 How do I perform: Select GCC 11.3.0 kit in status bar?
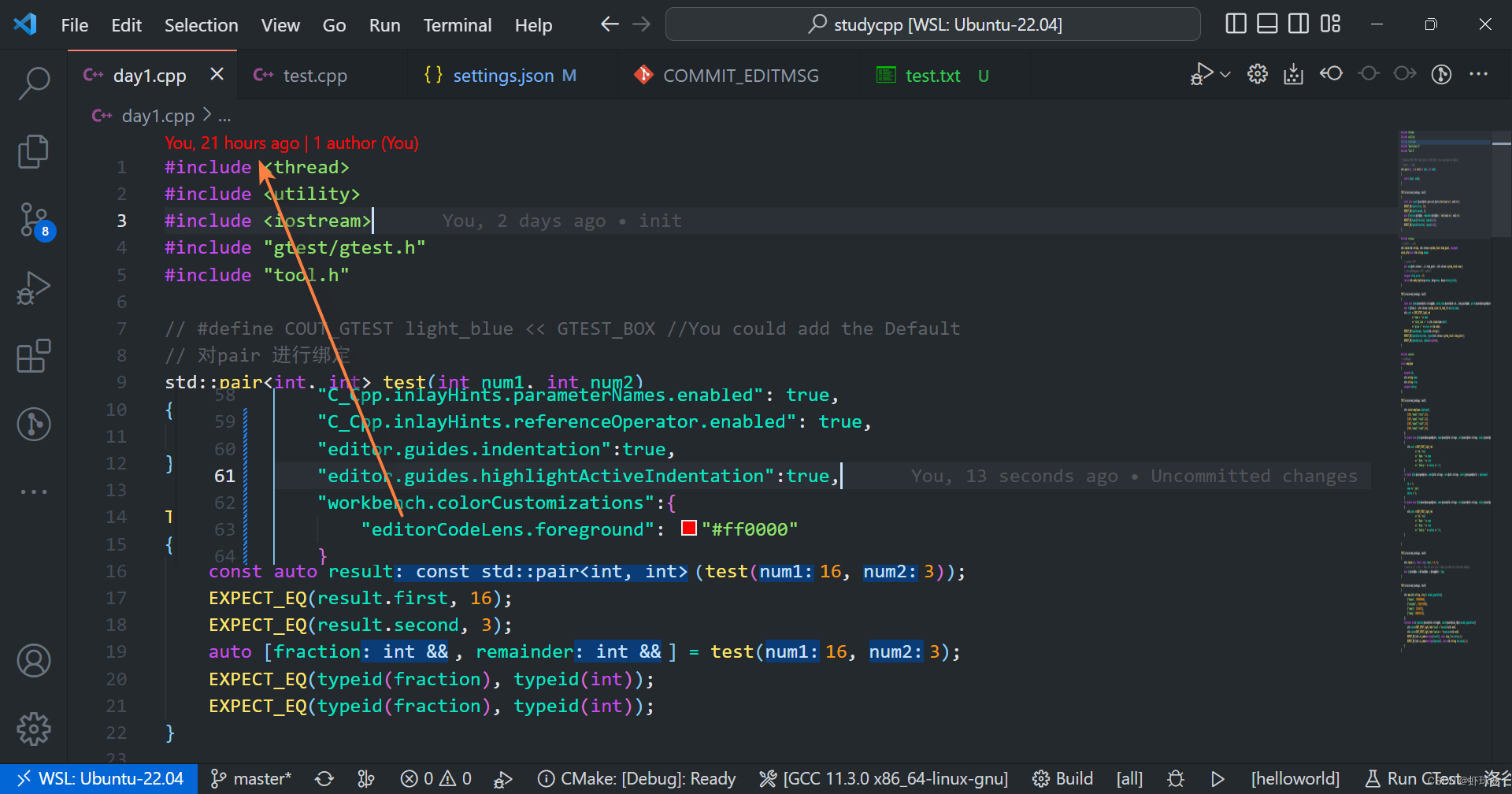(x=884, y=778)
